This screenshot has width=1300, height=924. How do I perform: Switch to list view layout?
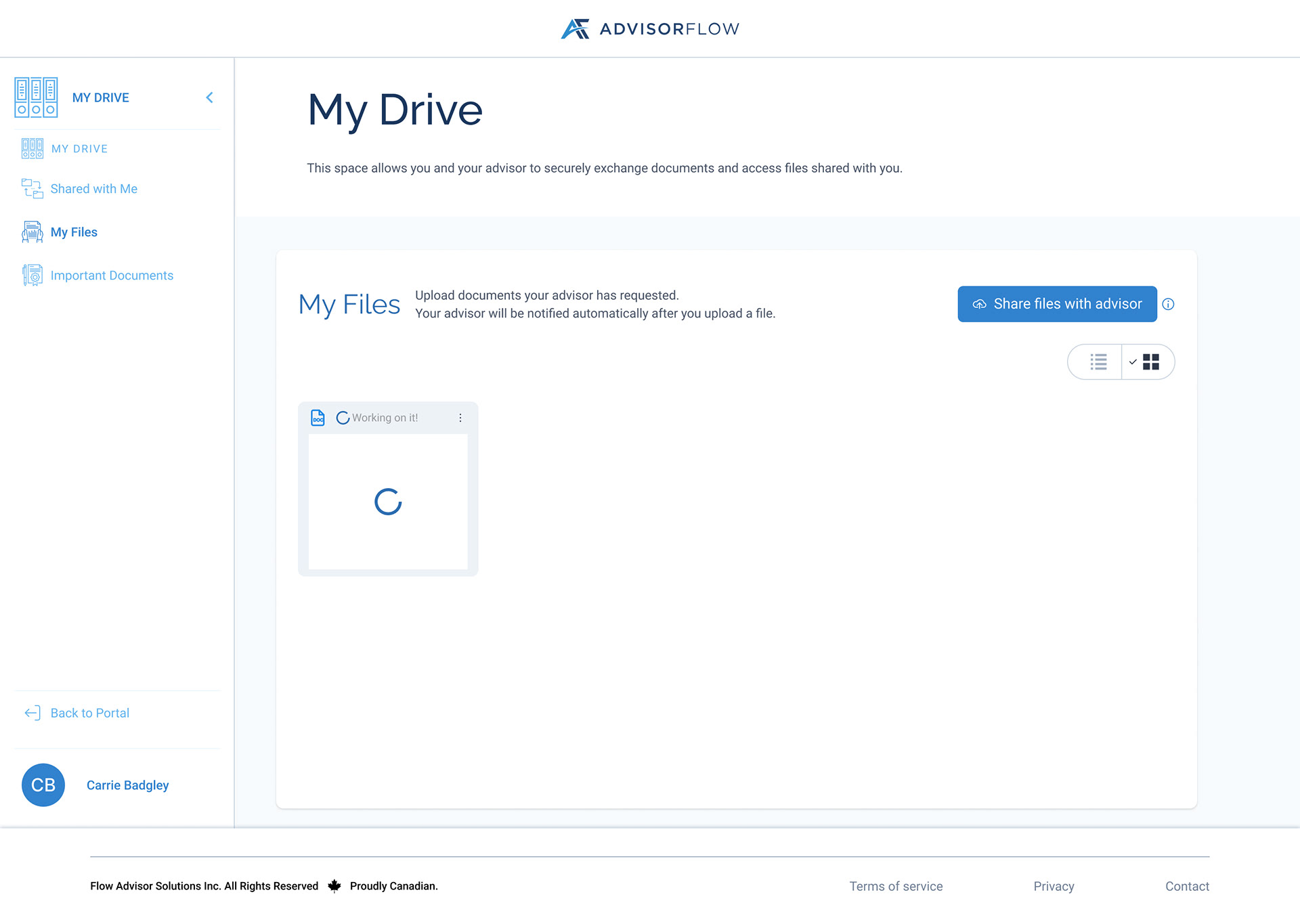tap(1097, 361)
